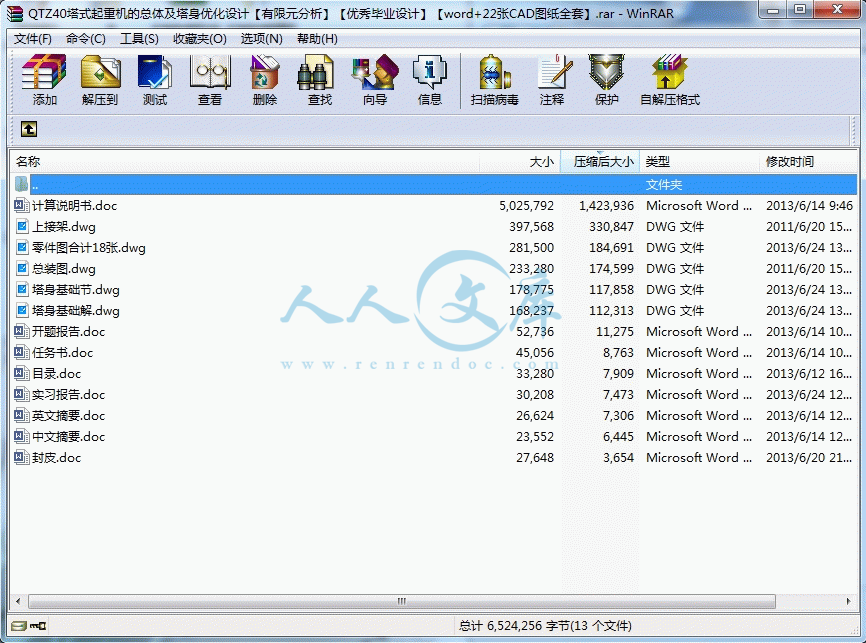The height and width of the screenshot is (643, 866).
Task: Select file 实习报告.doc
Action: point(434,394)
